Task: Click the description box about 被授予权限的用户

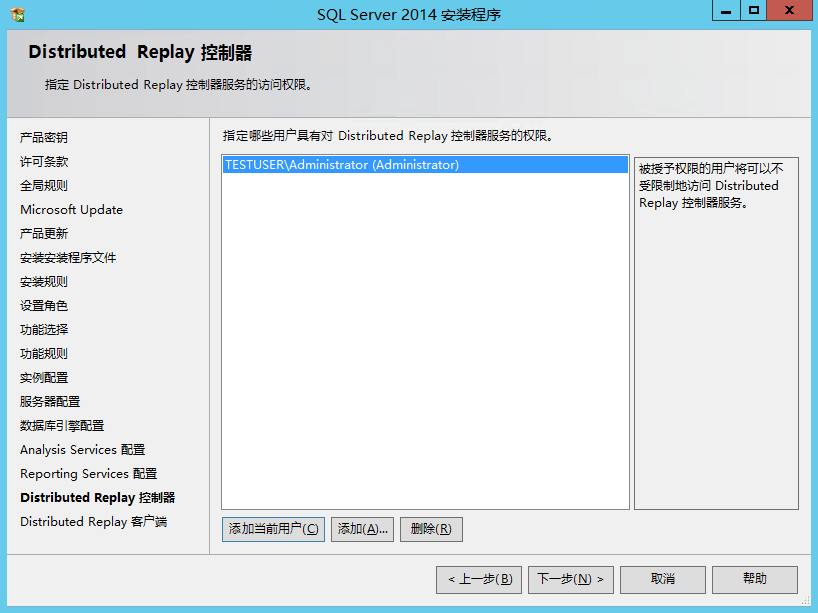Action: [716, 333]
